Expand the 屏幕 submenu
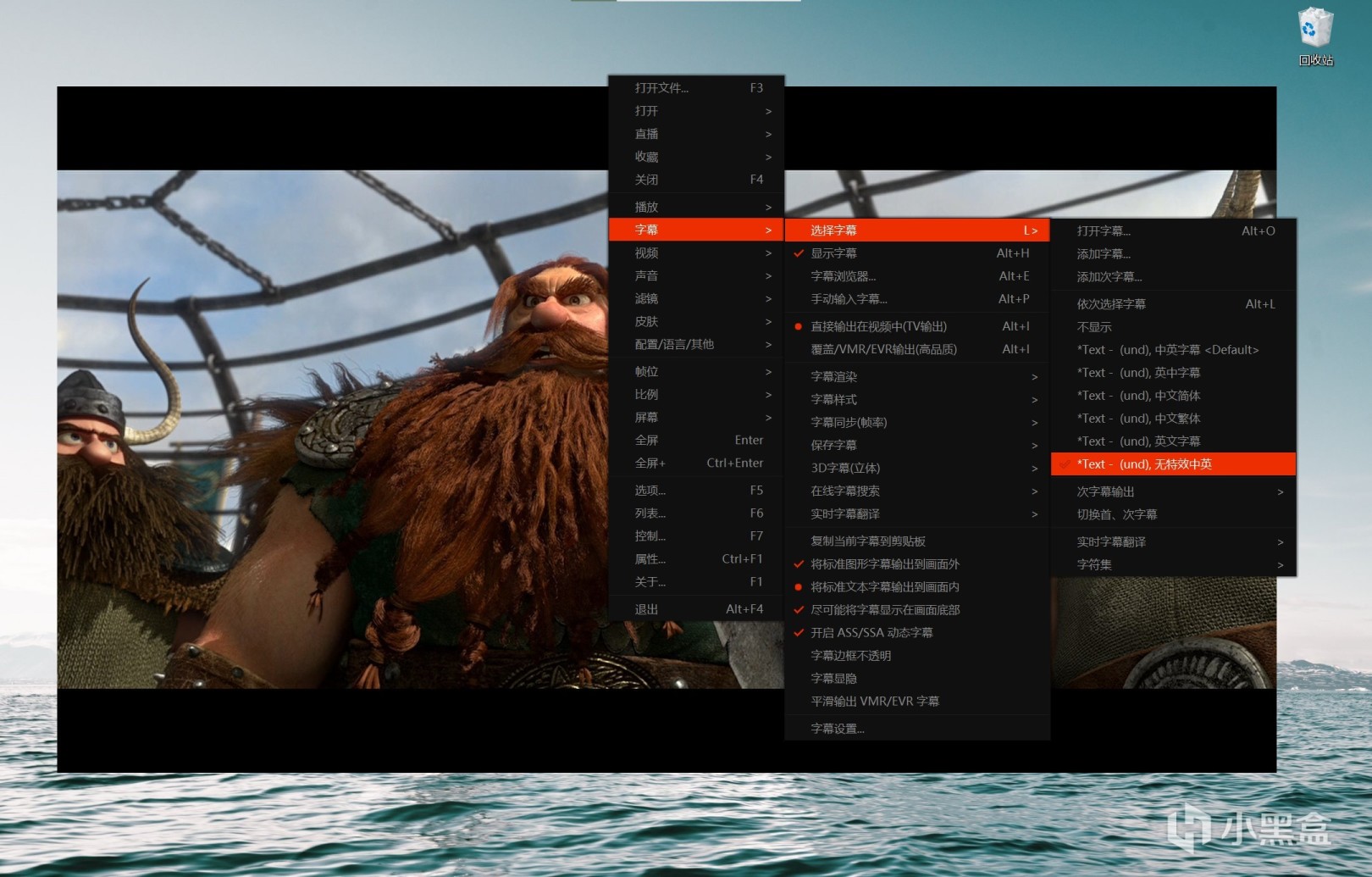Screen dimensions: 1372x877 coord(696,417)
